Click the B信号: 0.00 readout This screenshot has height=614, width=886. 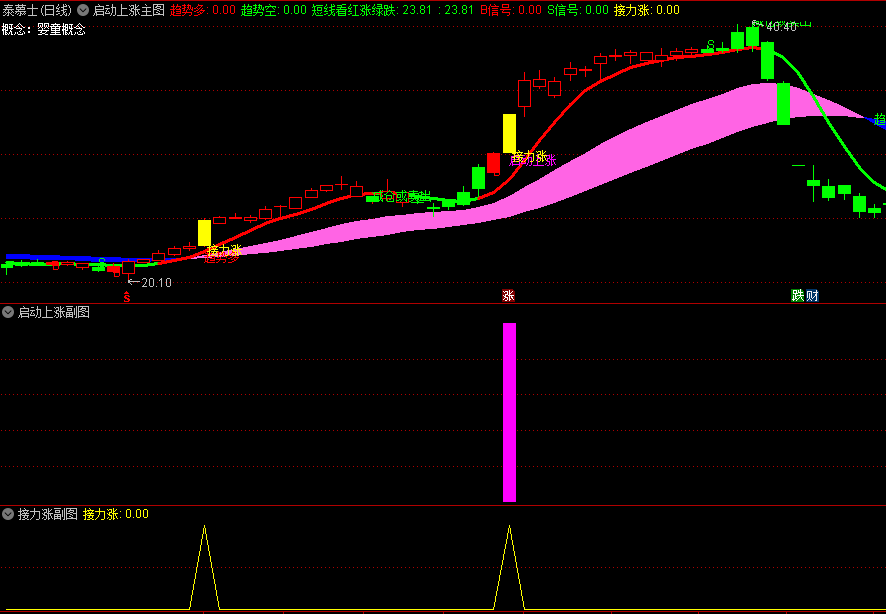coord(511,10)
